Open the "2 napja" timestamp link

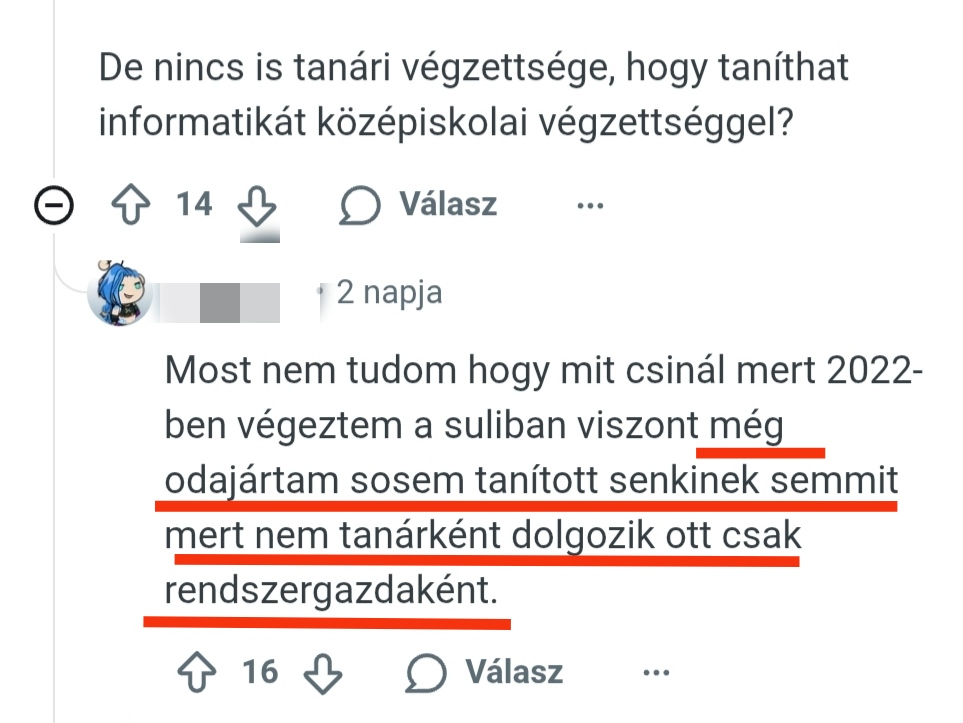click(389, 293)
